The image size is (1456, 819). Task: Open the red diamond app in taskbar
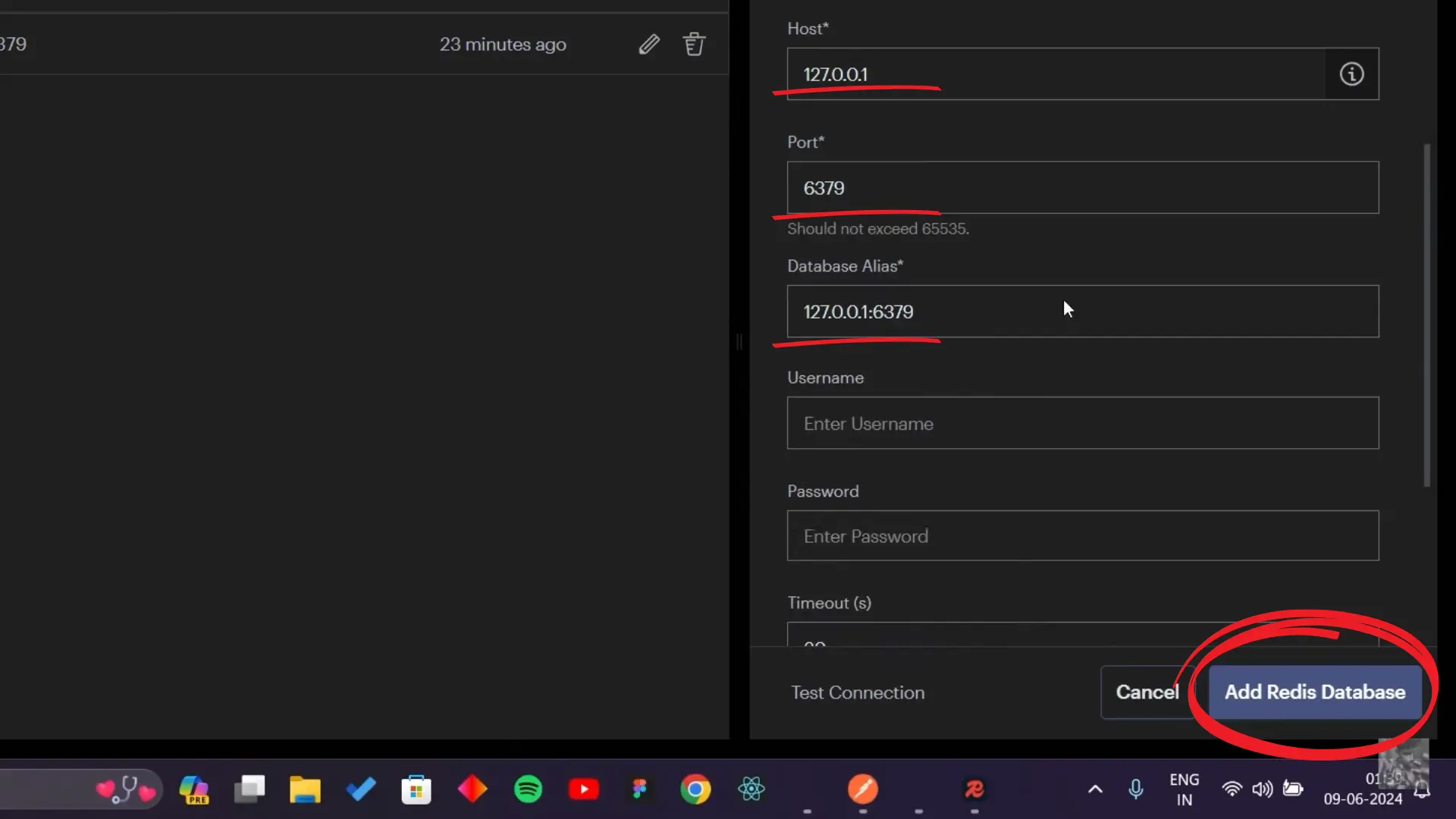472,789
